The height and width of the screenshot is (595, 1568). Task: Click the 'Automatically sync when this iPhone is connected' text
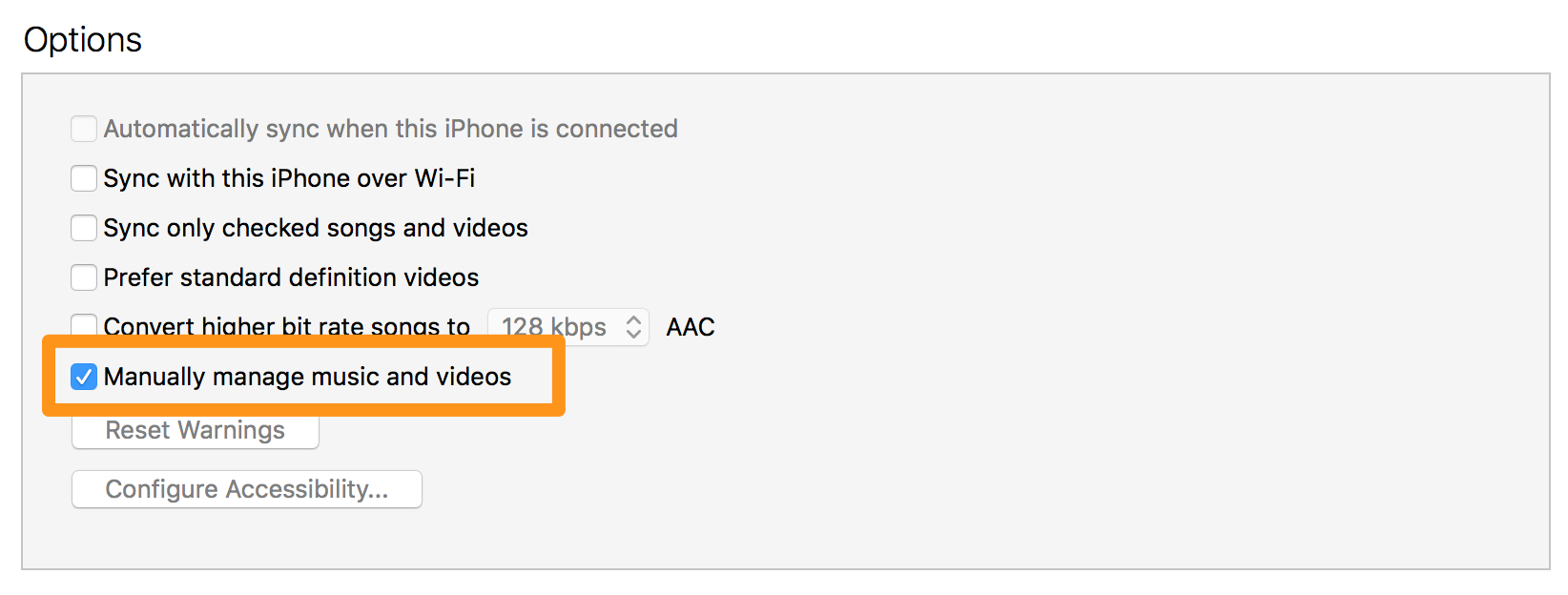tap(391, 129)
